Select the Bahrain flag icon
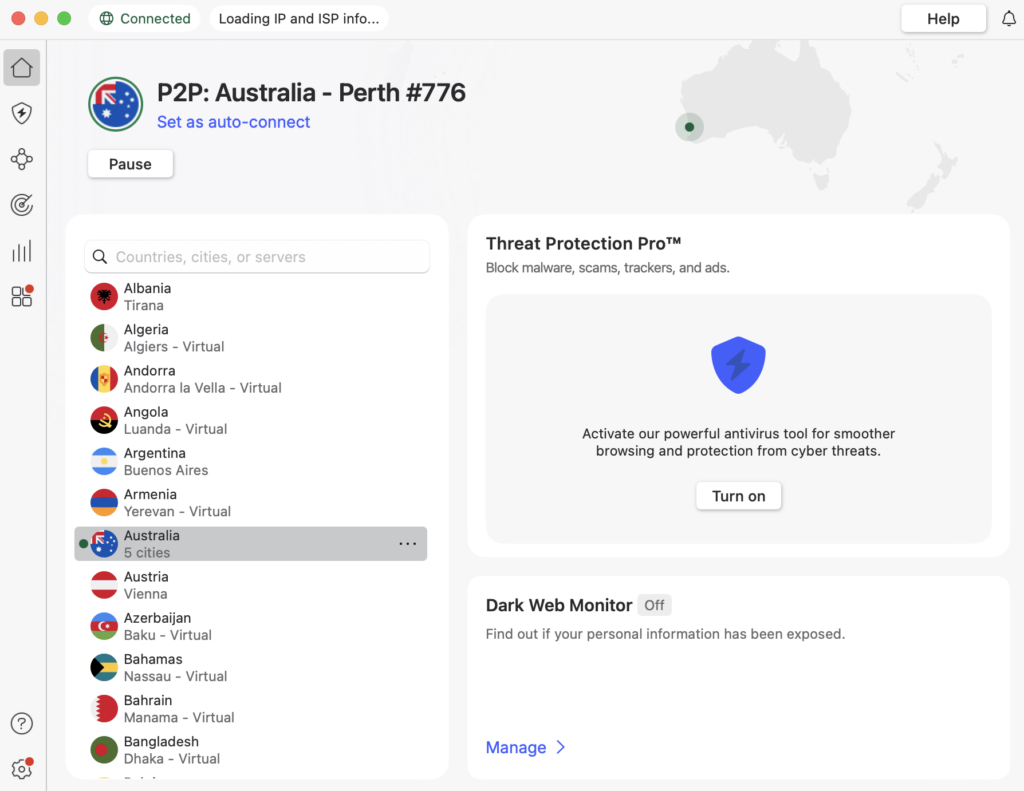Screen dimensions: 1024x791 pyautogui.click(x=104, y=708)
